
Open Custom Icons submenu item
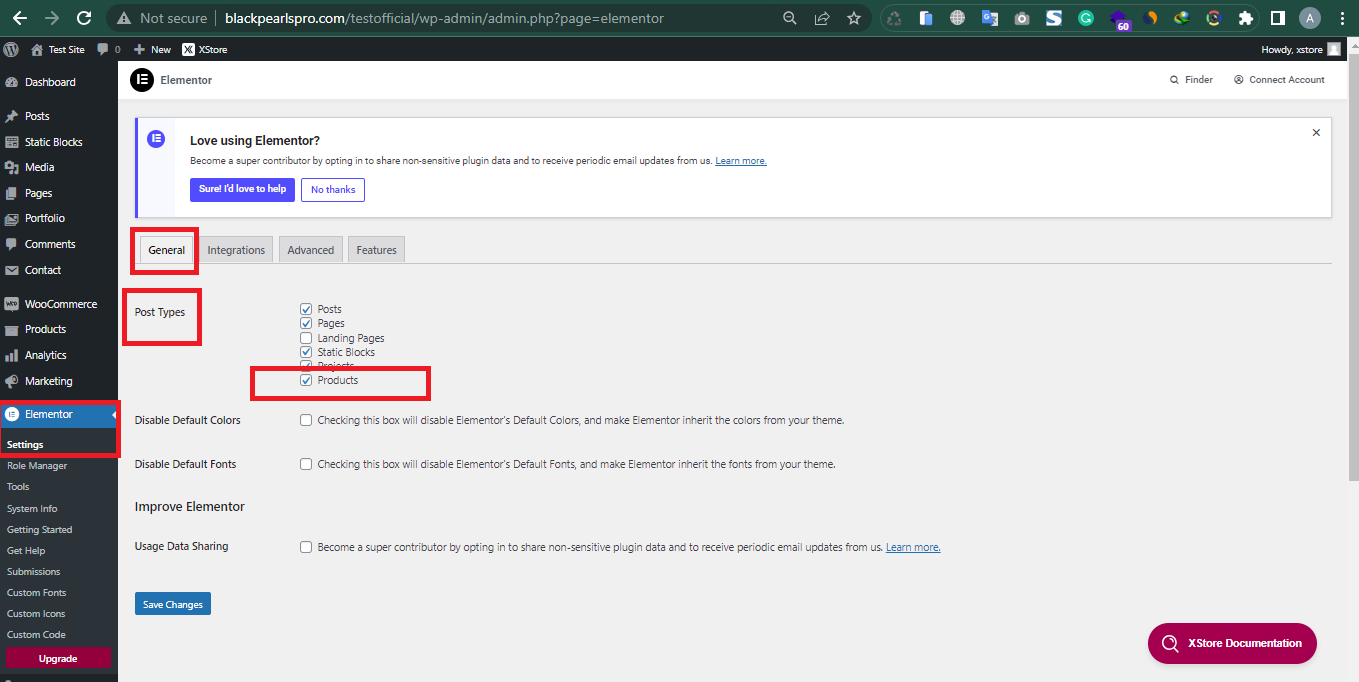(36, 613)
